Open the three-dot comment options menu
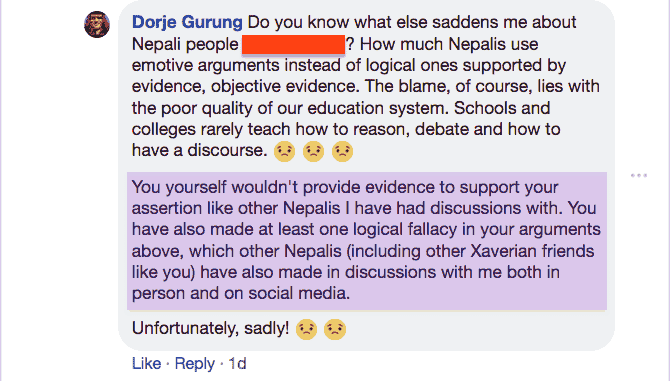 [638, 175]
